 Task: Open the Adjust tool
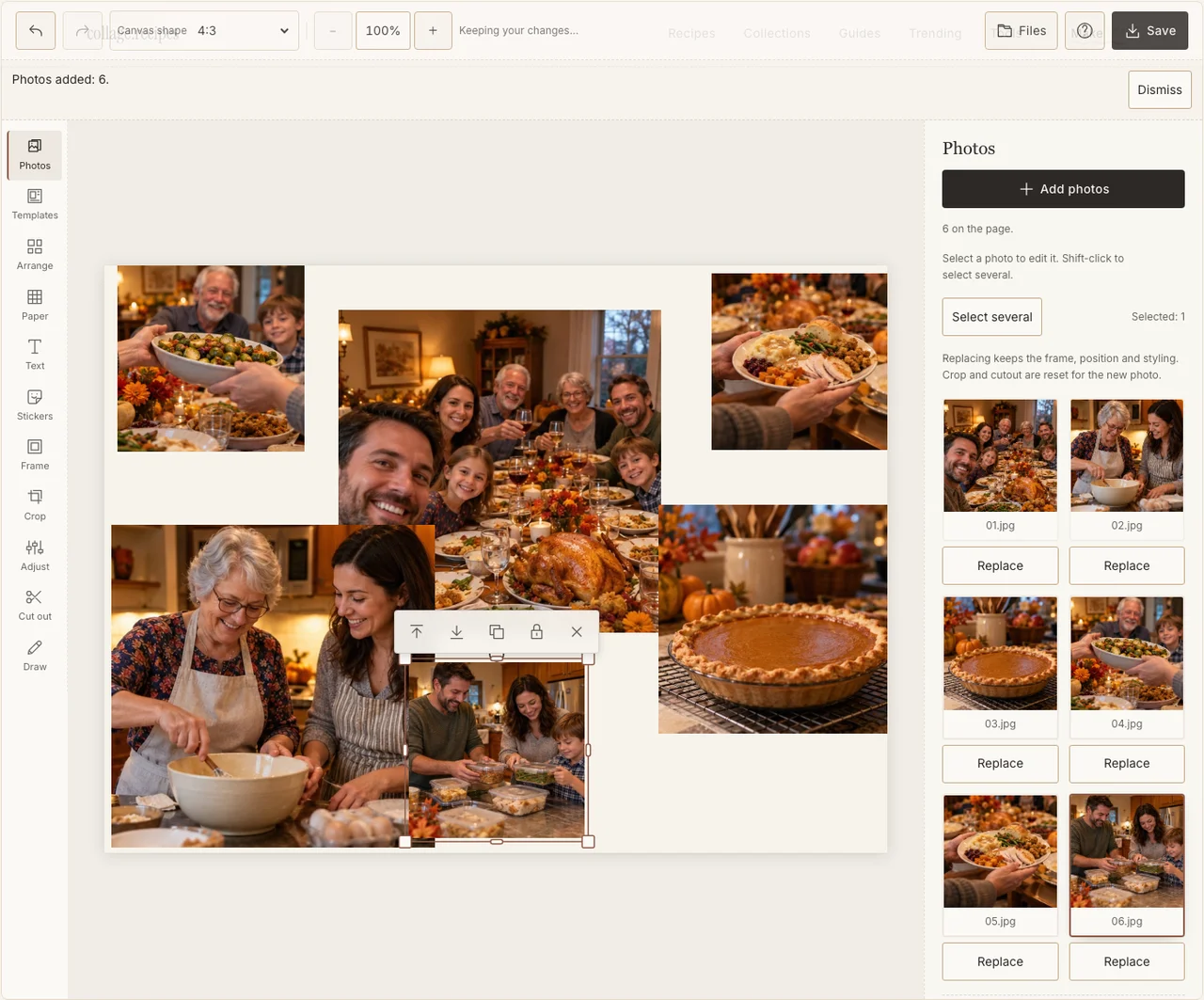tap(35, 556)
